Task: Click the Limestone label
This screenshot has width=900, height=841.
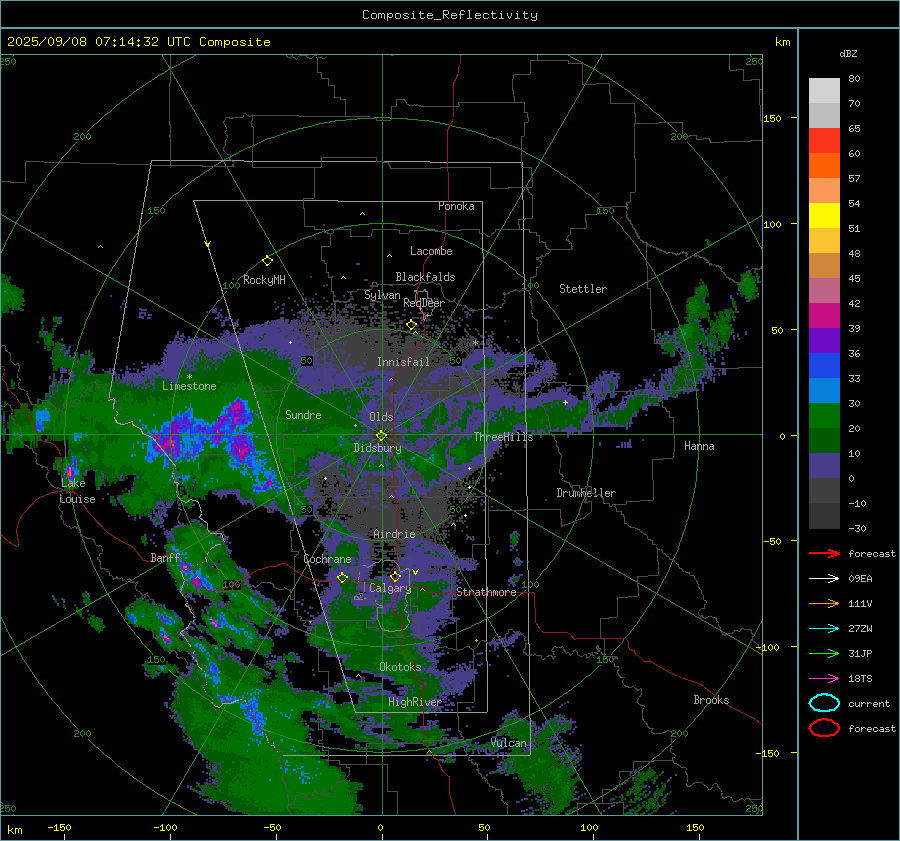Action: [x=189, y=386]
